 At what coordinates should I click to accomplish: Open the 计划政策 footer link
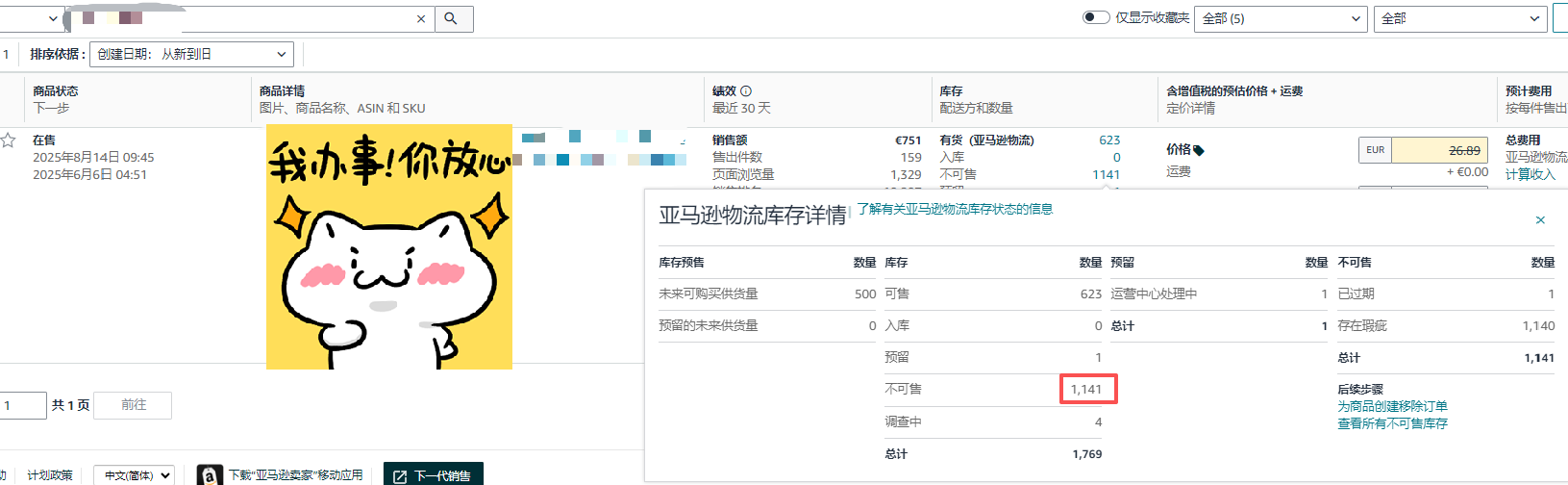point(50,475)
